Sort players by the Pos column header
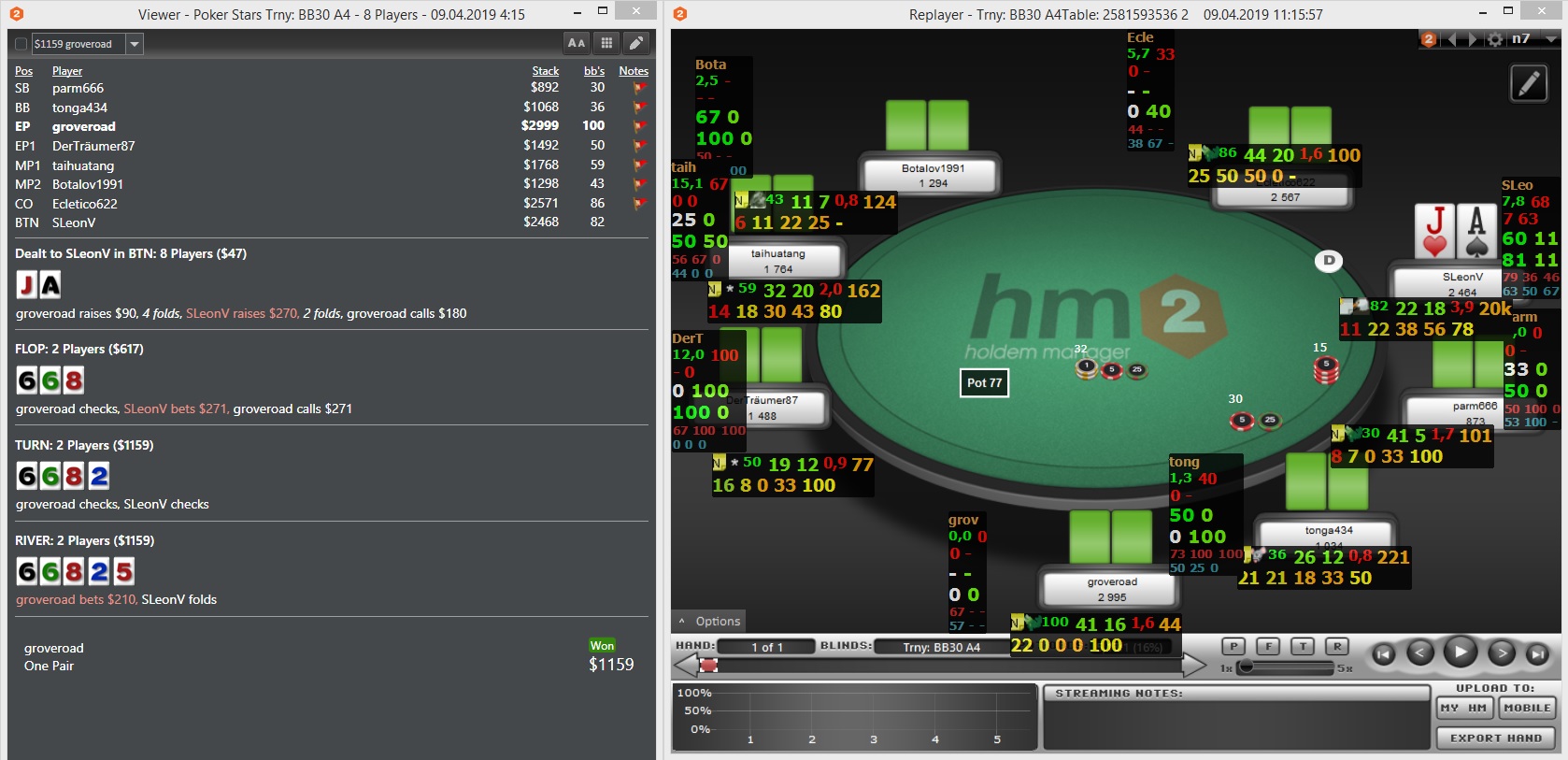This screenshot has width=1568, height=760. [x=23, y=71]
